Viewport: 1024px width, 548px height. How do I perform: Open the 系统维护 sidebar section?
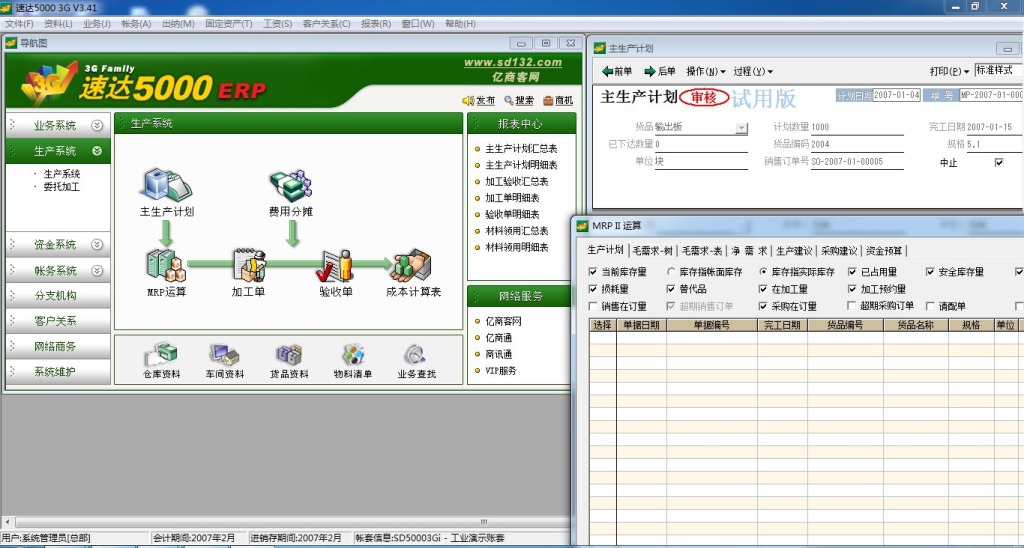point(56,372)
